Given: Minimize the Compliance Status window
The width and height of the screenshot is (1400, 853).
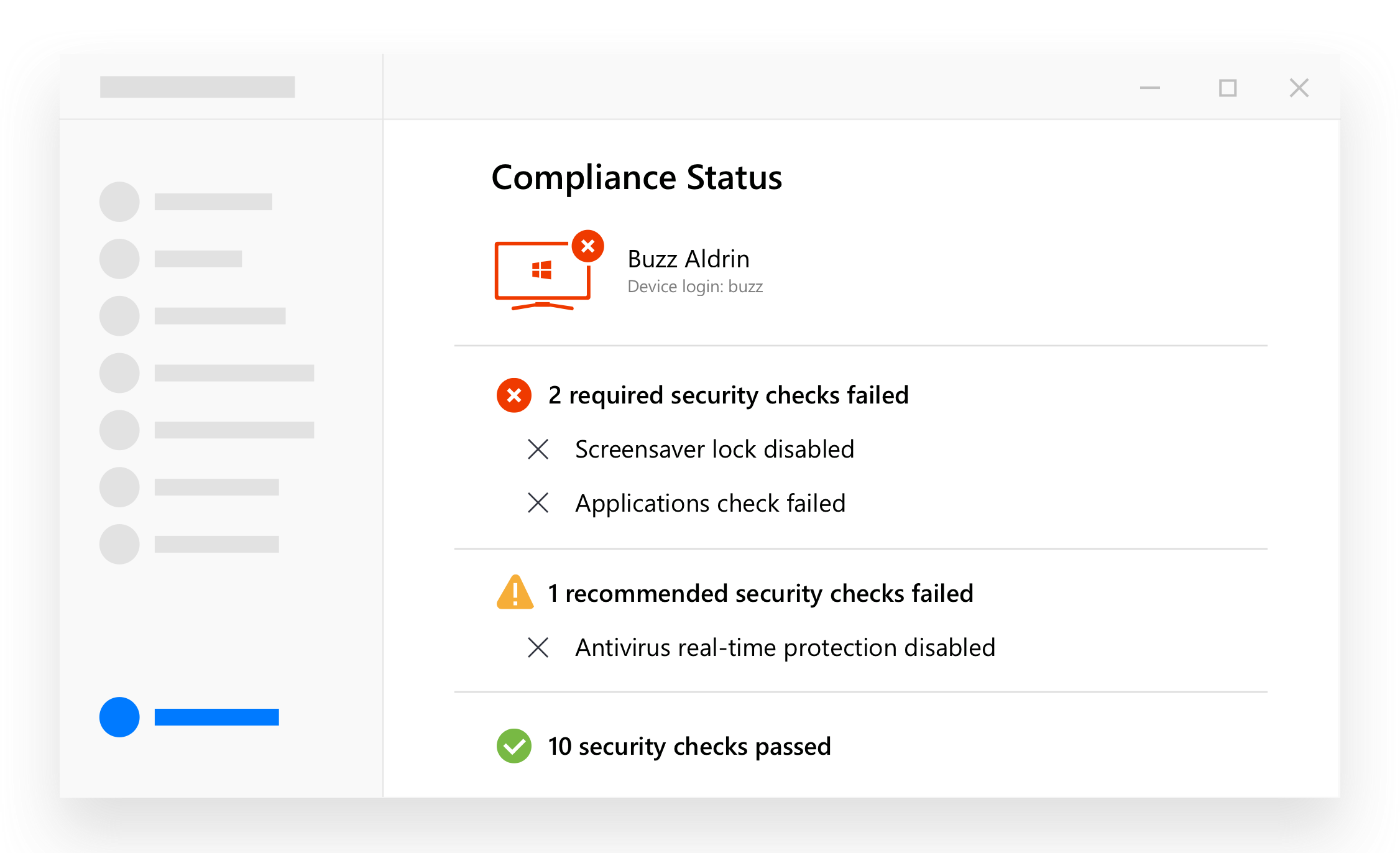Looking at the screenshot, I should tap(1150, 88).
